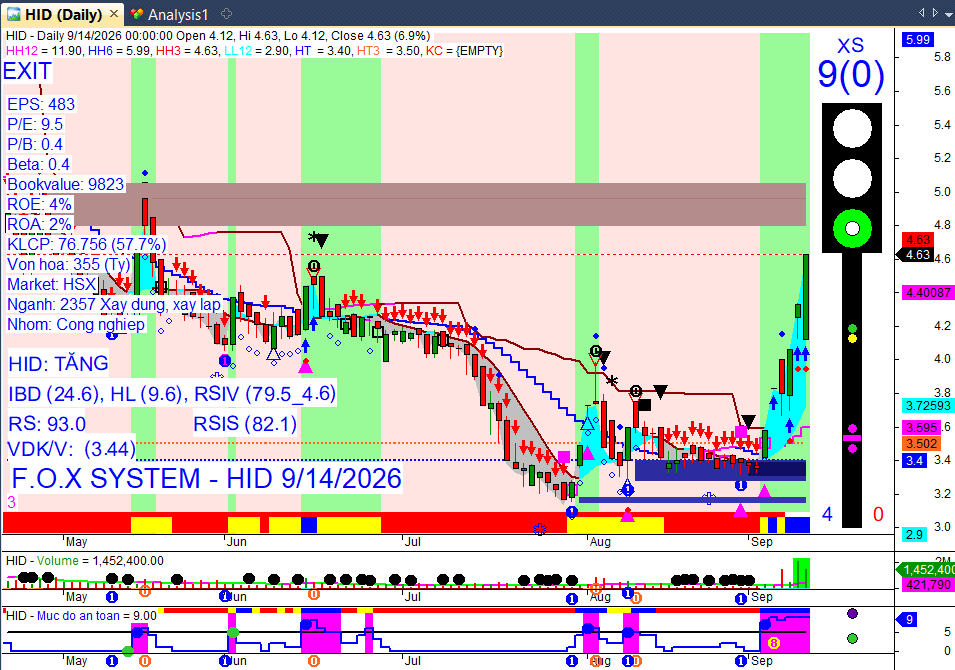Click the 'VDK/V: (3.44)' value
The height and width of the screenshot is (670, 955).
[71, 449]
